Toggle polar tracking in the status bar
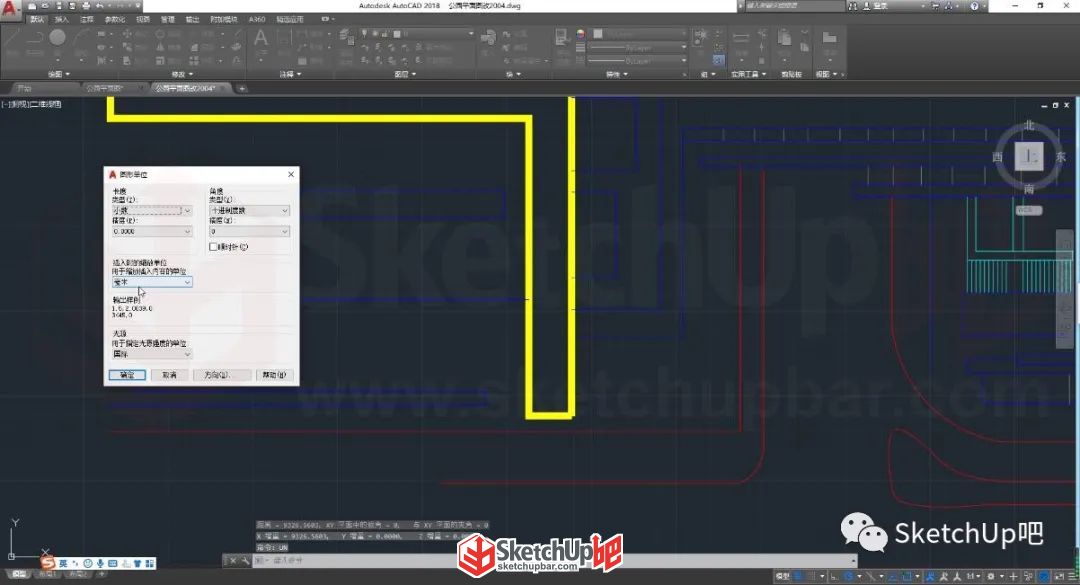 (849, 576)
